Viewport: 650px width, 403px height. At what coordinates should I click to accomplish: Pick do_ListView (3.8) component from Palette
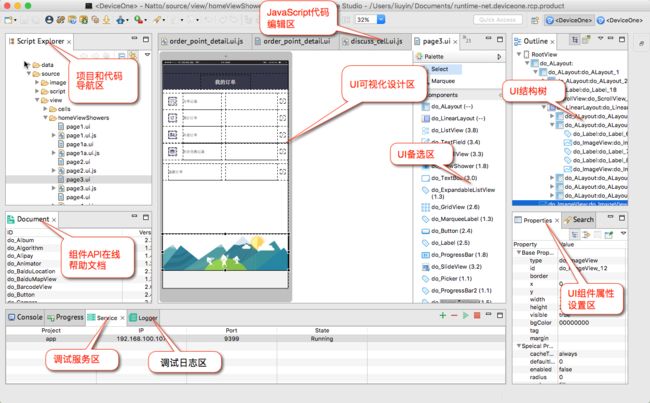pos(450,130)
